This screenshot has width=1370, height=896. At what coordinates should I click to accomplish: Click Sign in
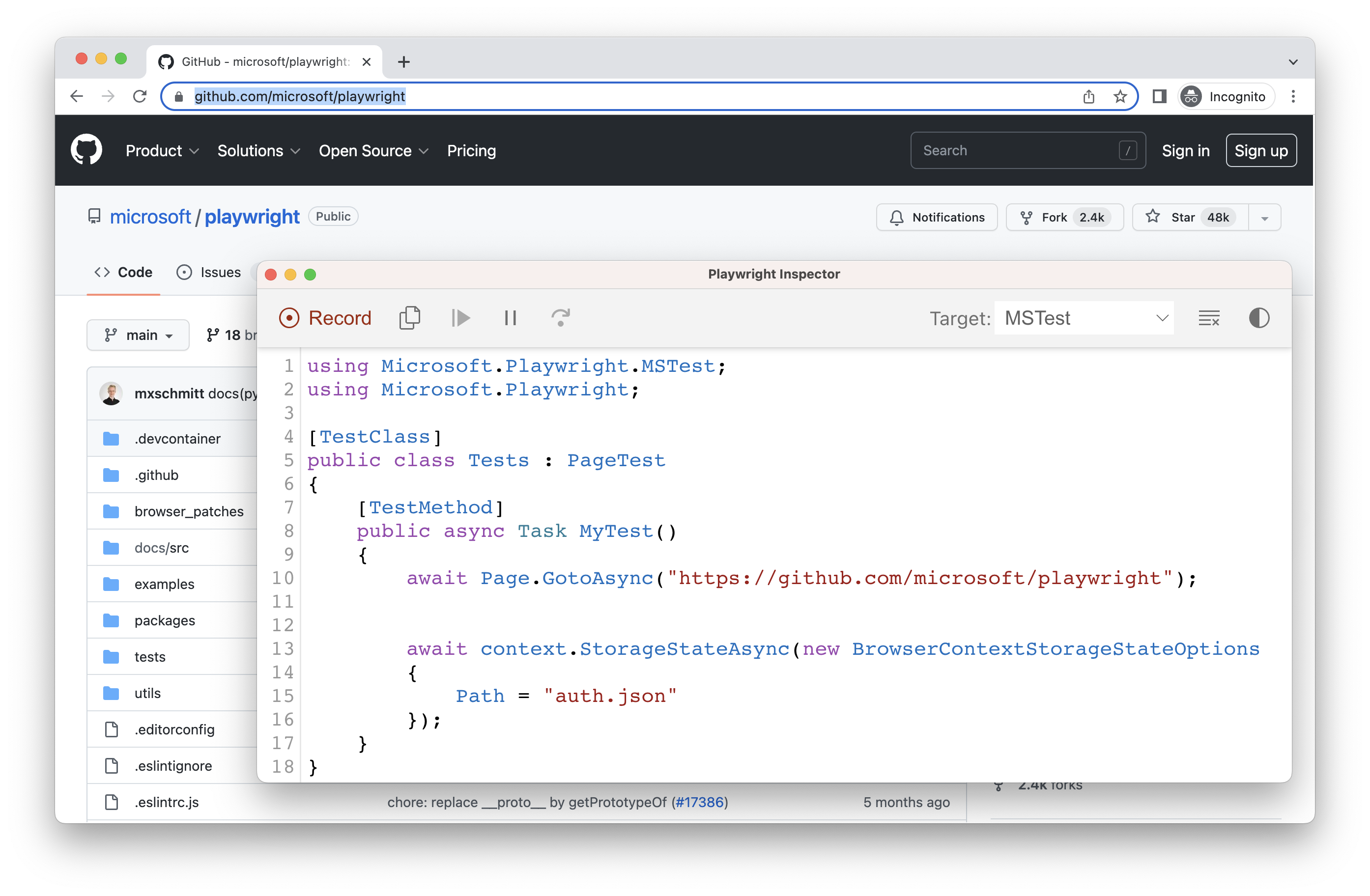pos(1185,151)
